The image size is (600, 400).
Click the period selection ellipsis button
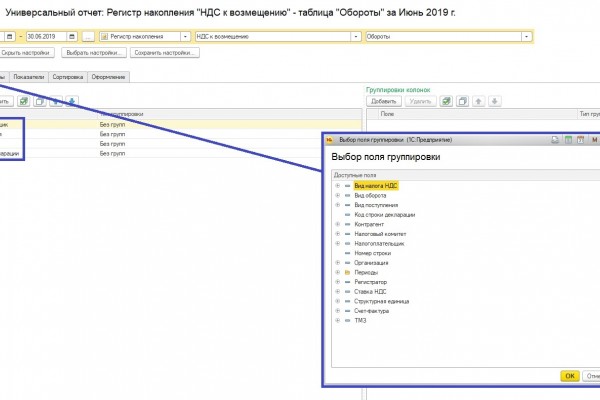tap(88, 37)
